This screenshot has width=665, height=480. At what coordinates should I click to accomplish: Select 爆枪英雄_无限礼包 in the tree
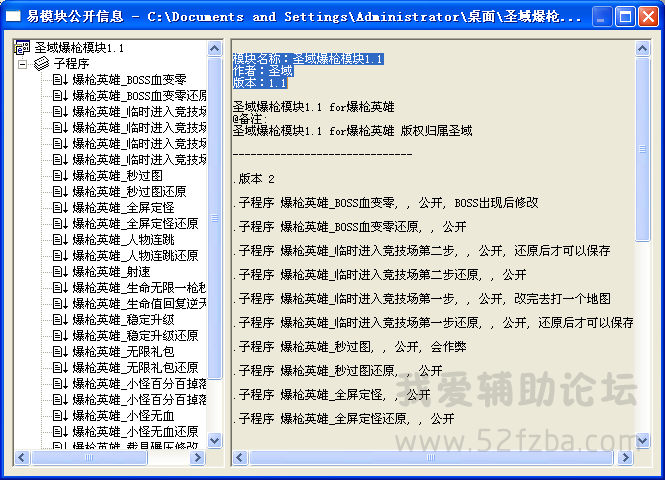[123, 352]
